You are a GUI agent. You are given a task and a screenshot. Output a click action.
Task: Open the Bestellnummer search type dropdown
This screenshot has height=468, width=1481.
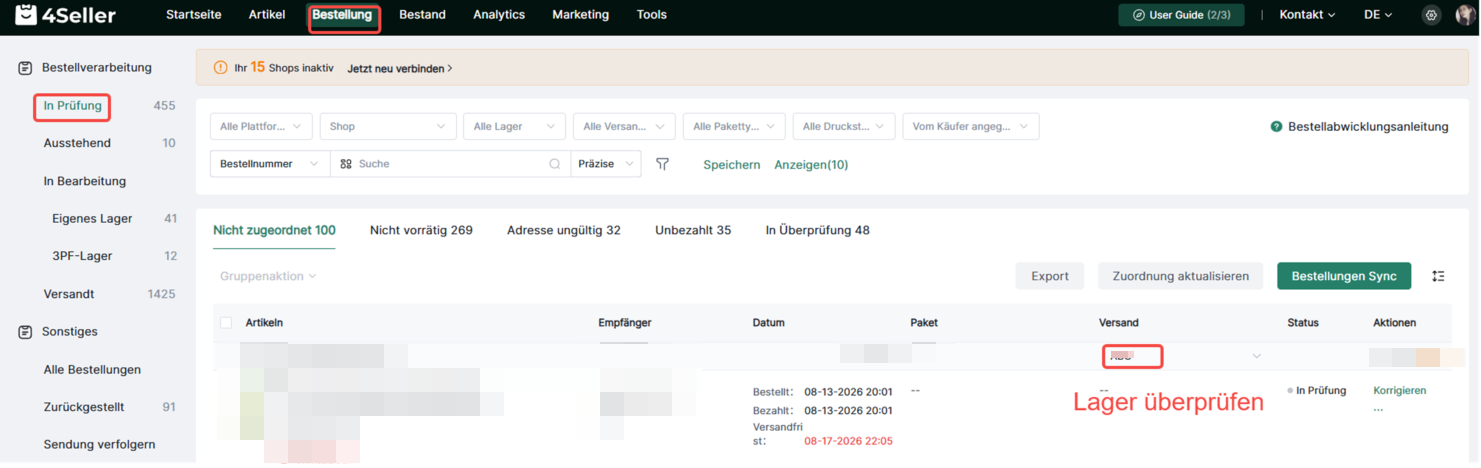(270, 164)
